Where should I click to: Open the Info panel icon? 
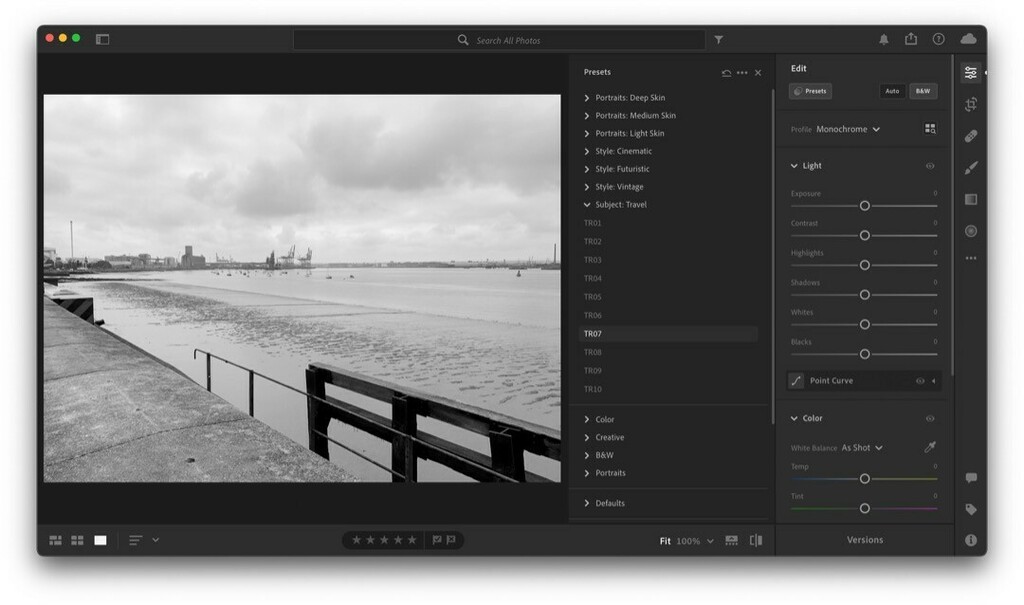coord(971,540)
